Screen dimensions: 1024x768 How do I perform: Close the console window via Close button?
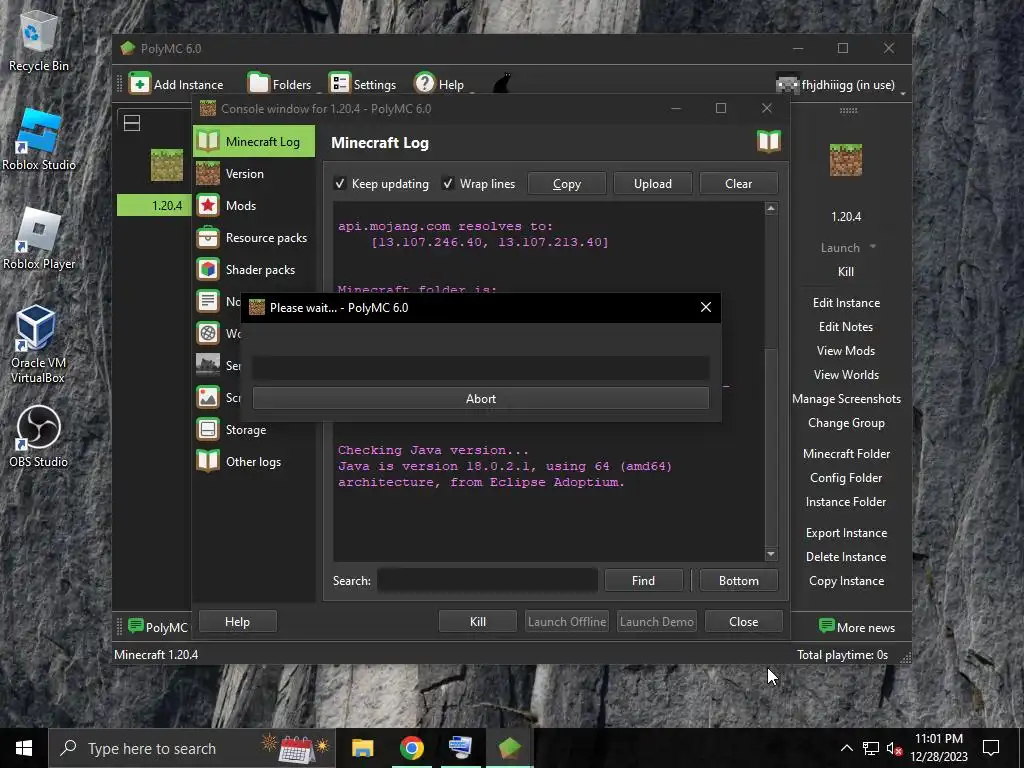(x=743, y=622)
